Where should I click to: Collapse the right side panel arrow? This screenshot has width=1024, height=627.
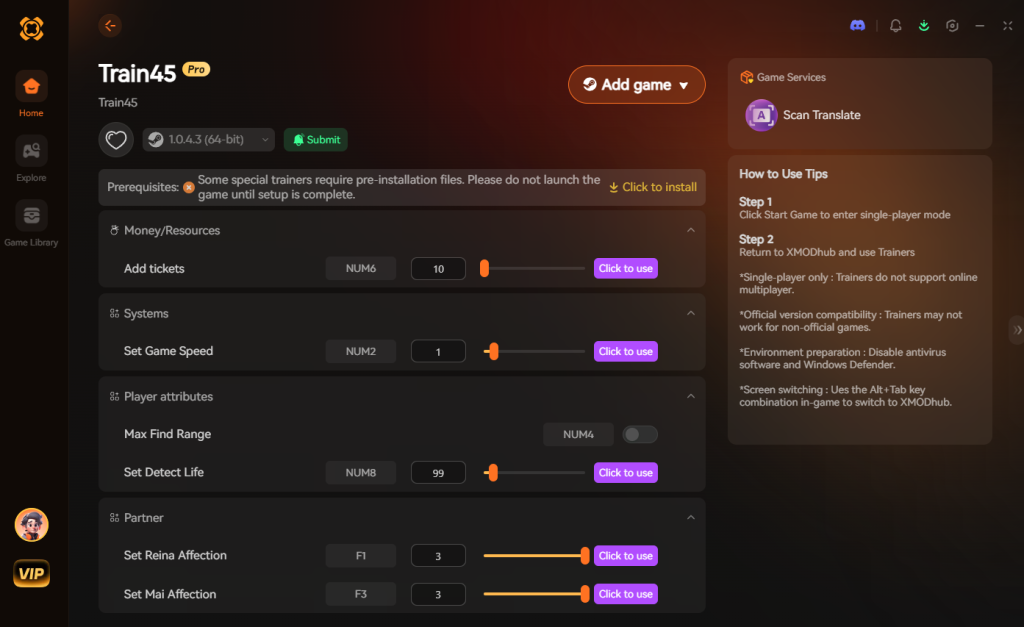[x=1017, y=330]
